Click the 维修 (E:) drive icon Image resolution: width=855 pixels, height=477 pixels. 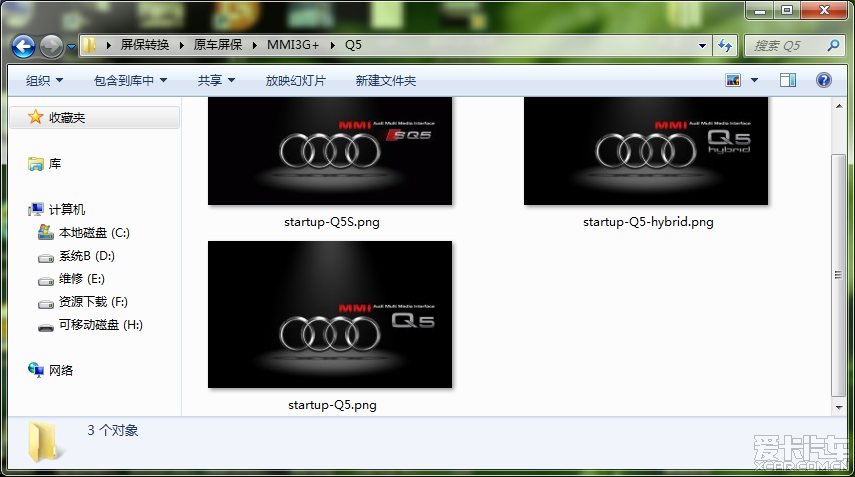pos(46,281)
